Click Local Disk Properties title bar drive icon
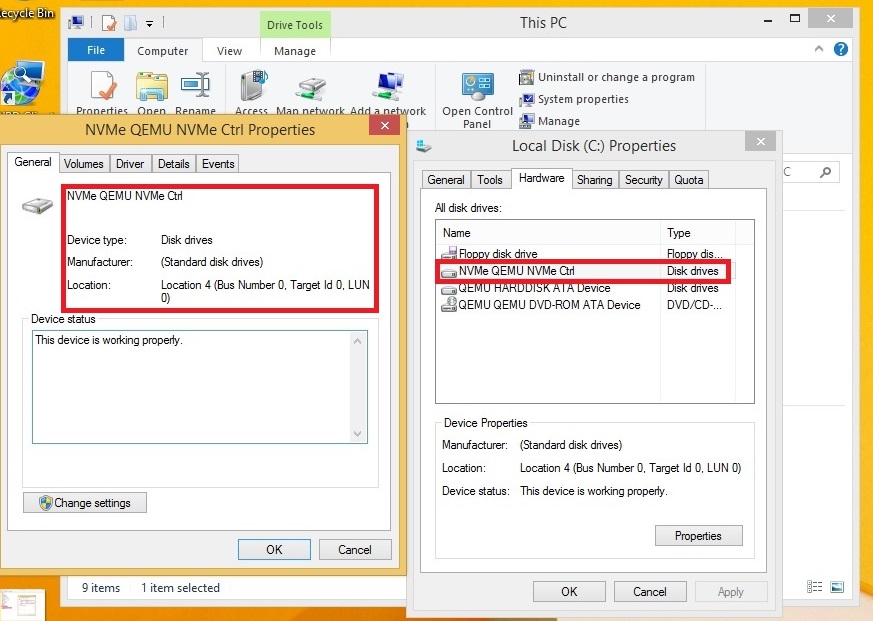Screen dimensions: 873x621 pos(423,146)
